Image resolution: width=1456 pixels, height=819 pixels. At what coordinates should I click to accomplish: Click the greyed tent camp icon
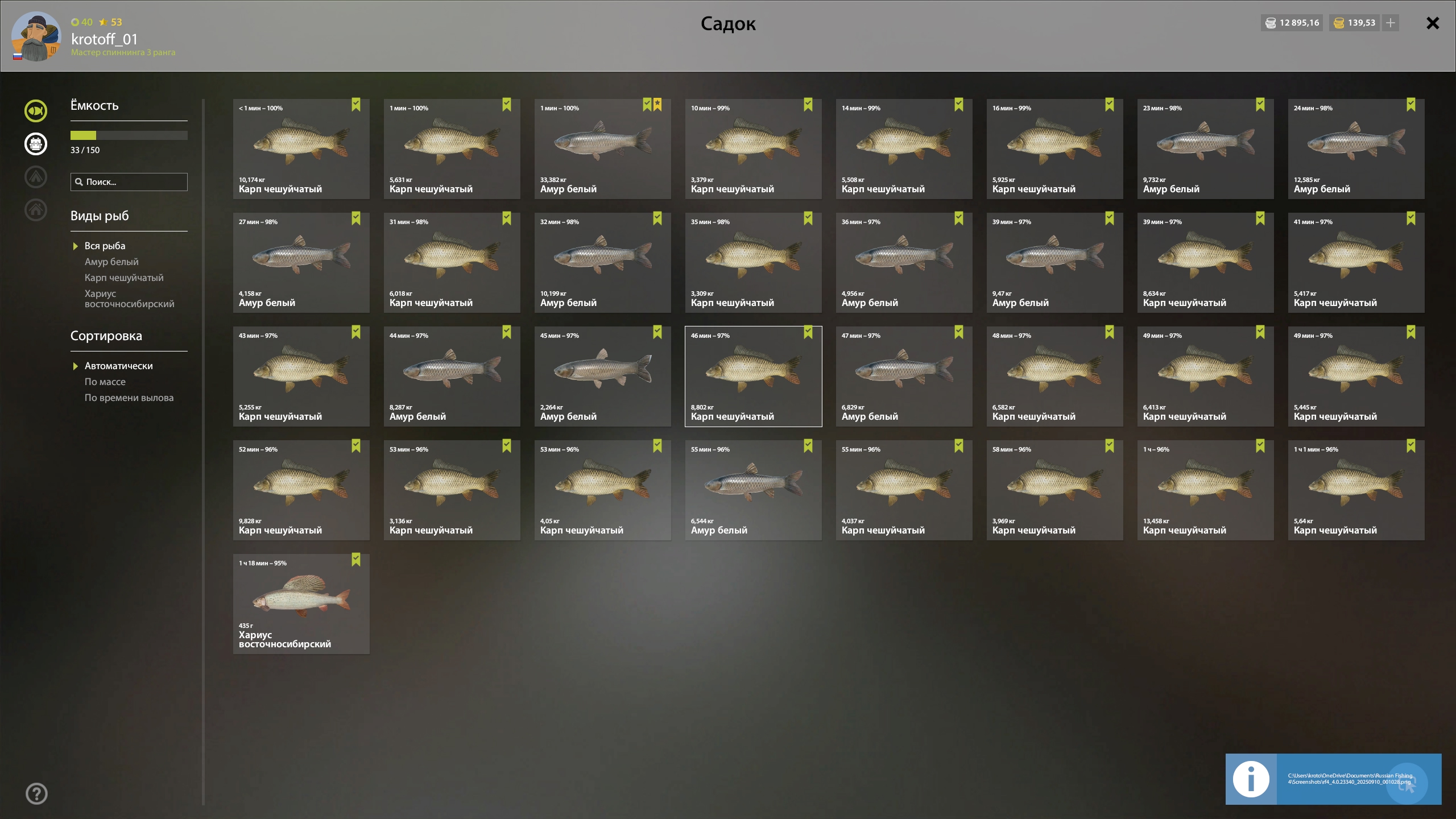36,177
